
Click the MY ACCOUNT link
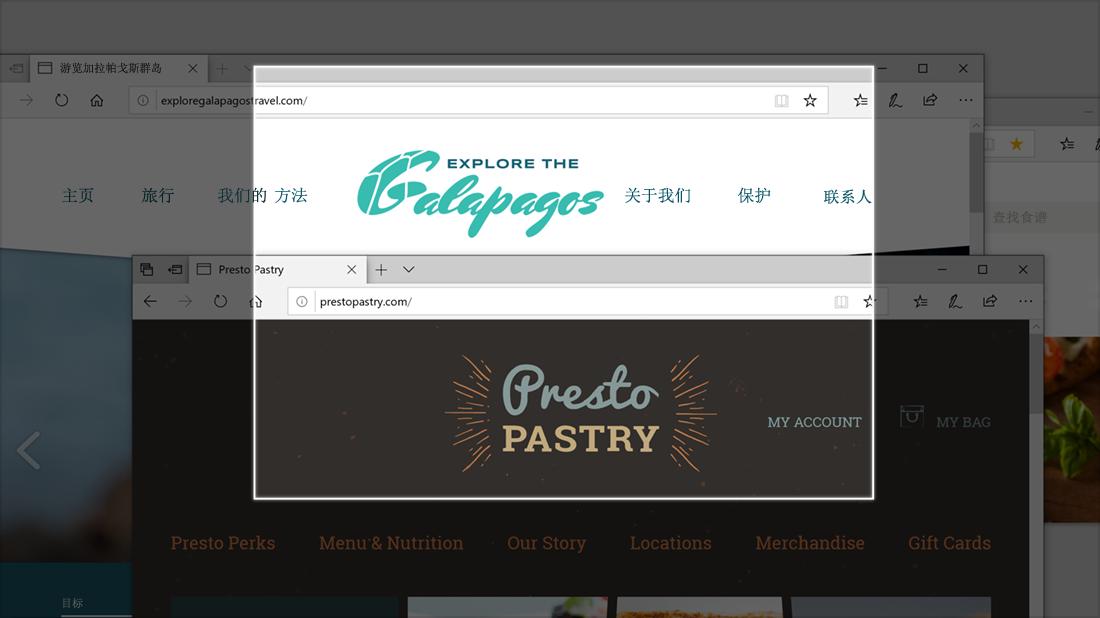814,422
